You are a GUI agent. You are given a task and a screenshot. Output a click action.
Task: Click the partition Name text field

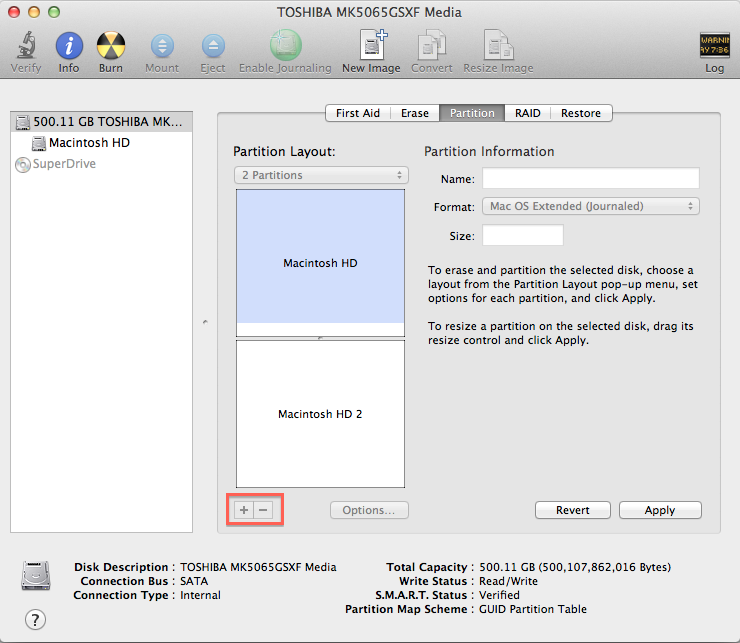[590, 178]
